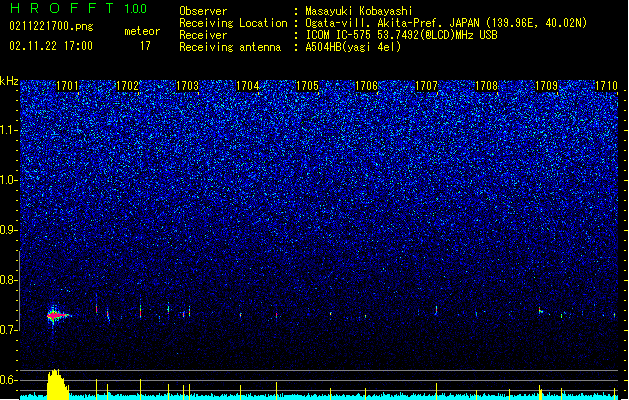Click the 'Receiver' field label
629x400 pixels.
203,35
